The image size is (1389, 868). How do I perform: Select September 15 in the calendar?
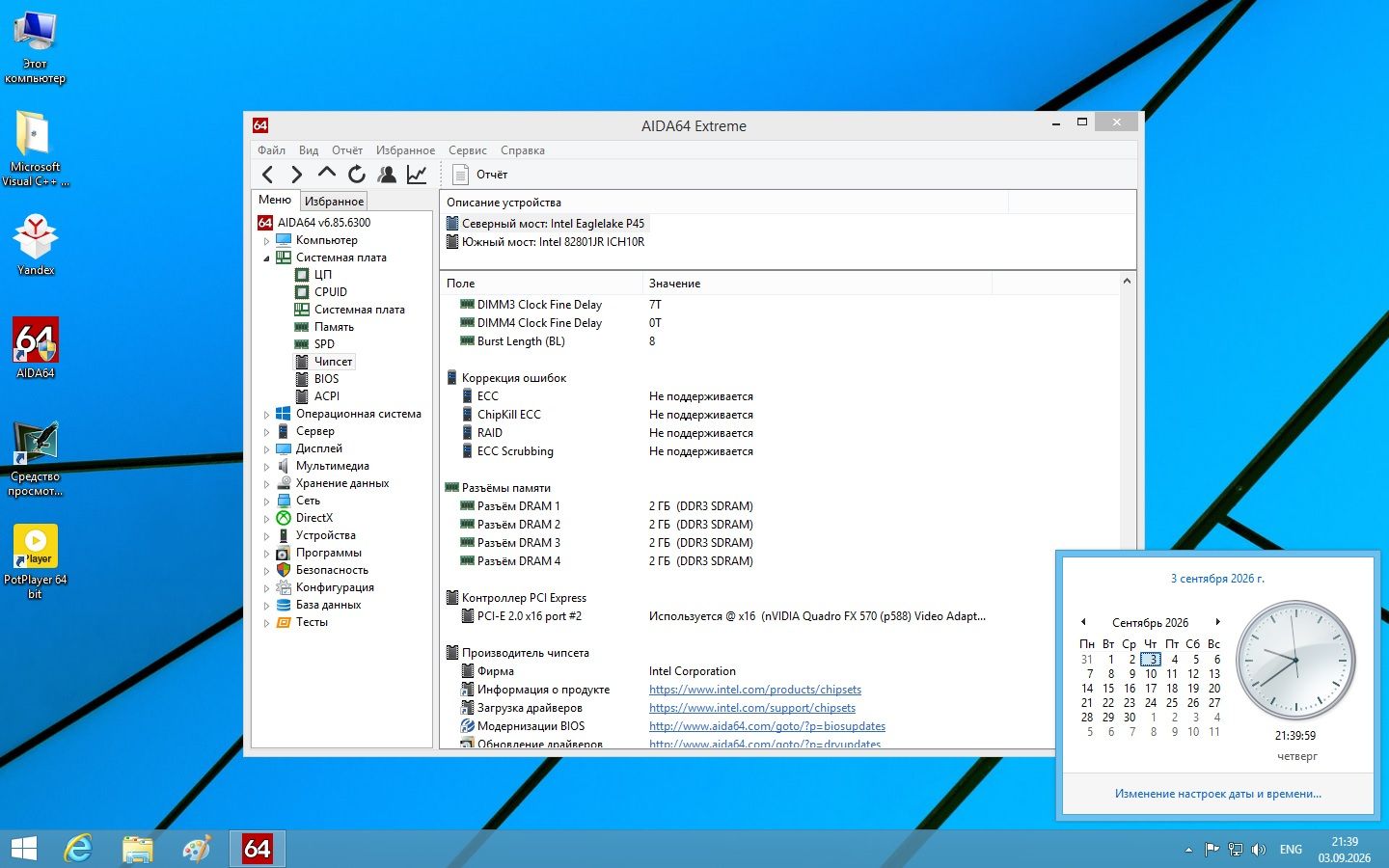(x=1108, y=689)
